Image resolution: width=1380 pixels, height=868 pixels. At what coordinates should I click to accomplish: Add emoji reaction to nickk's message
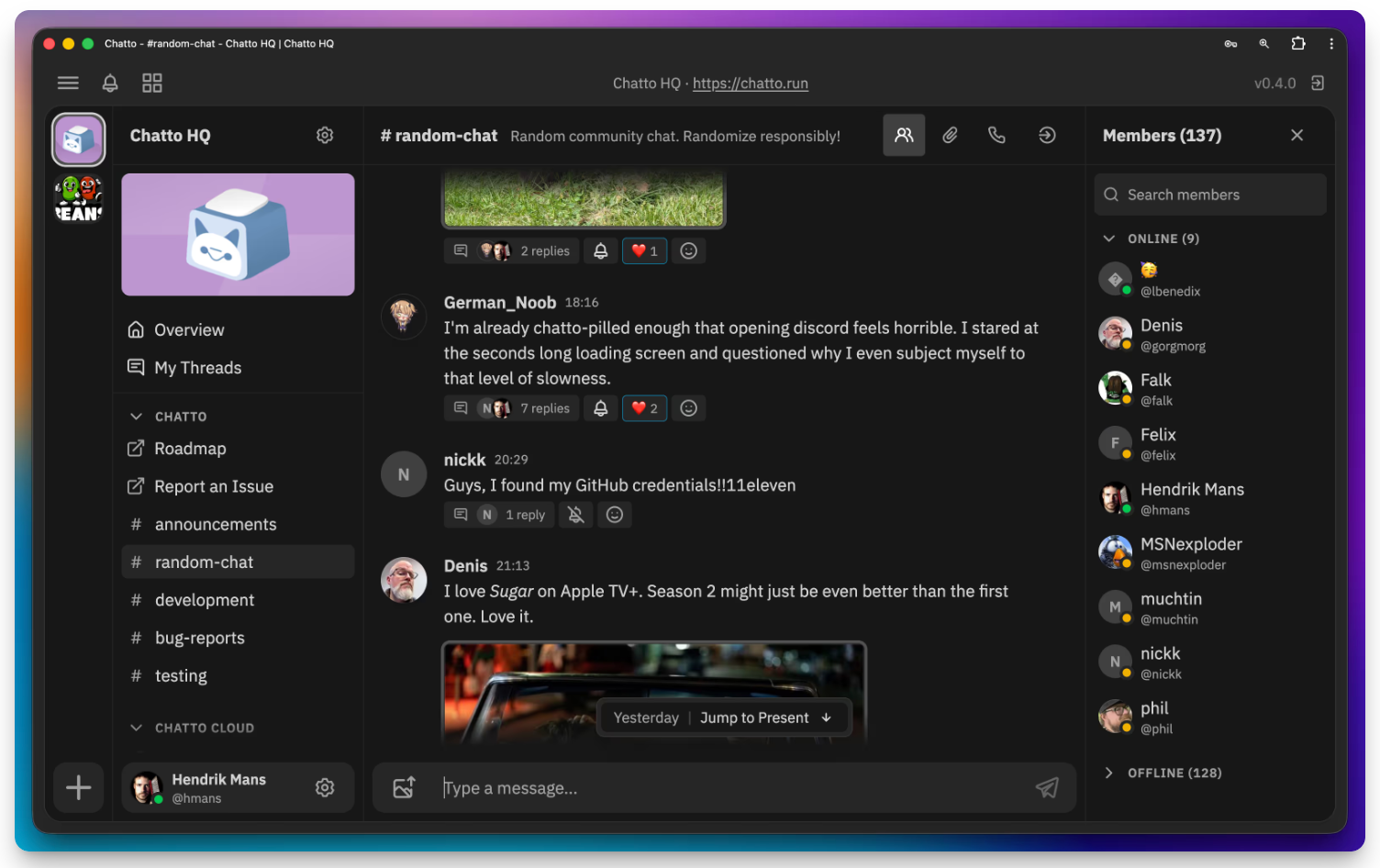[615, 515]
